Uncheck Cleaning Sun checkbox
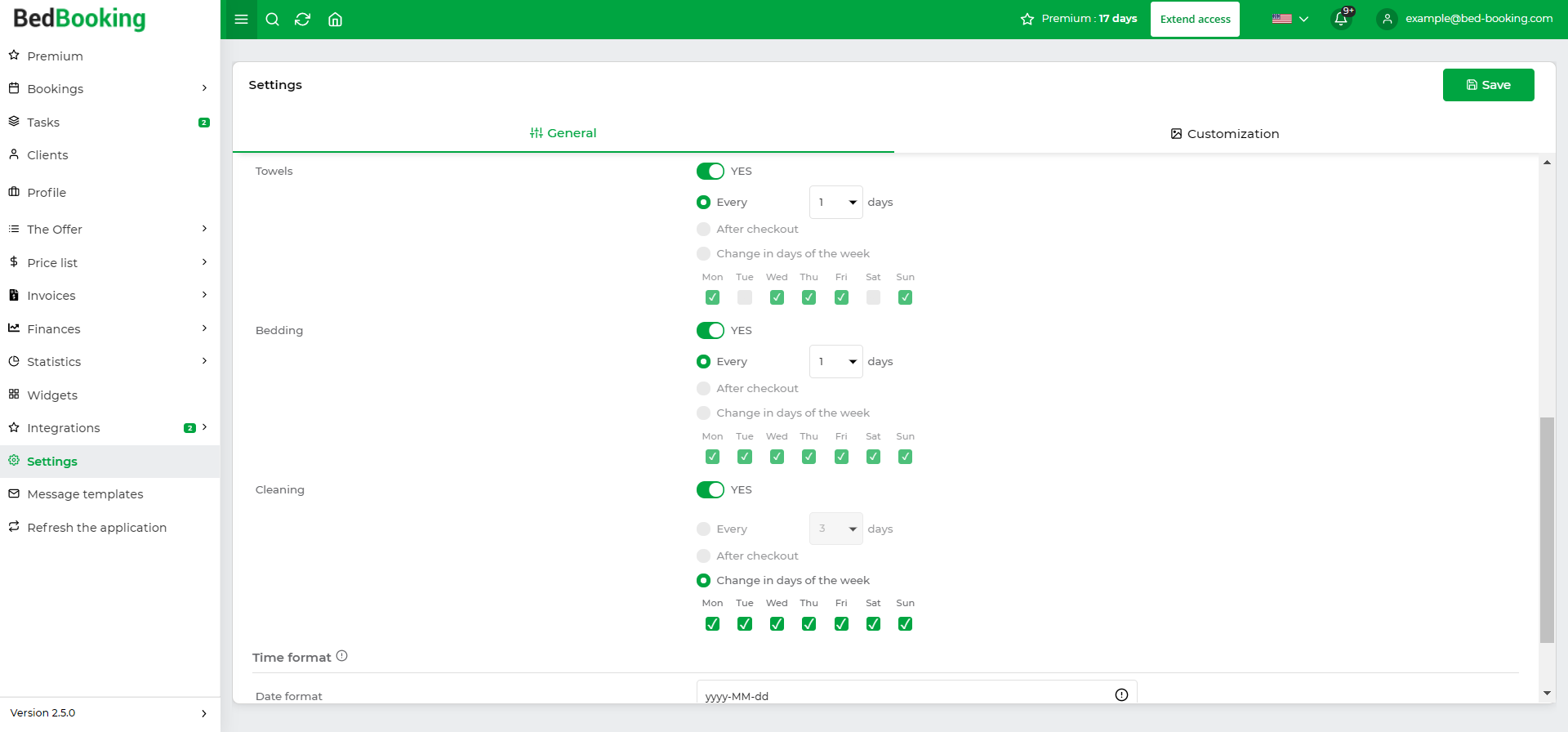Viewport: 1568px width, 732px height. point(905,623)
